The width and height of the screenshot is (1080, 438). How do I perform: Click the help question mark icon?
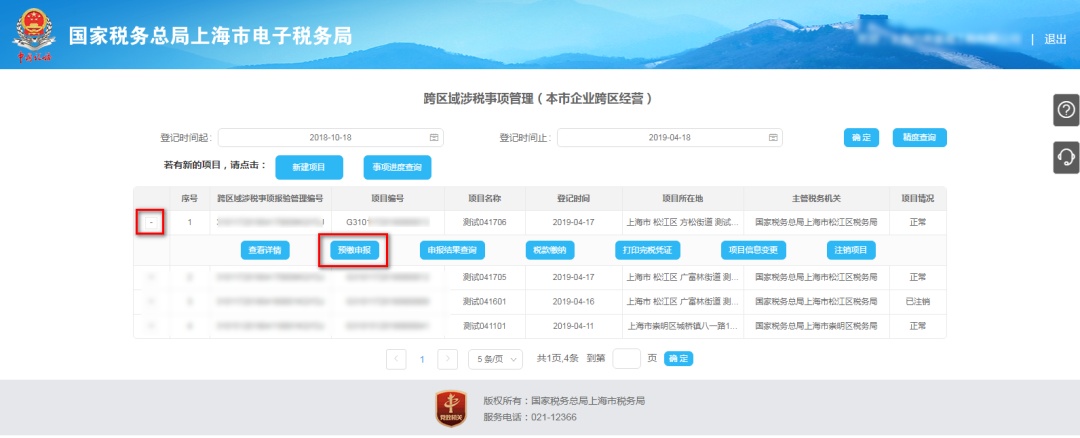tap(1067, 110)
